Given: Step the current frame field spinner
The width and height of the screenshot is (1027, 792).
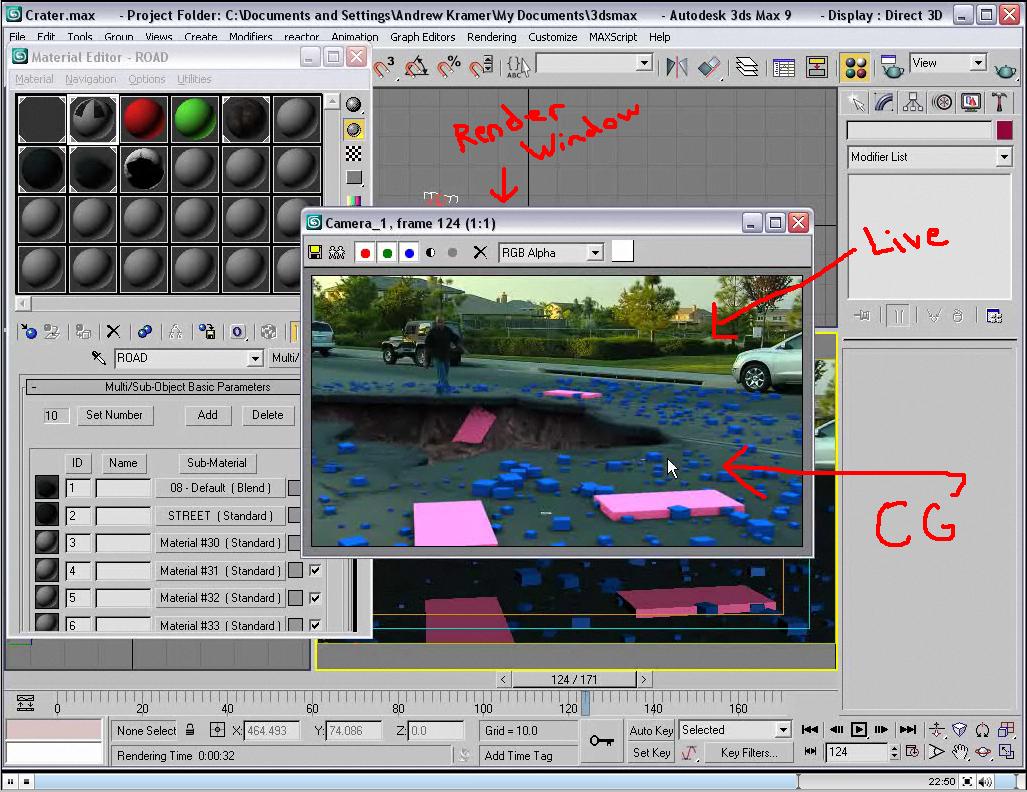Looking at the screenshot, I should click(x=895, y=752).
